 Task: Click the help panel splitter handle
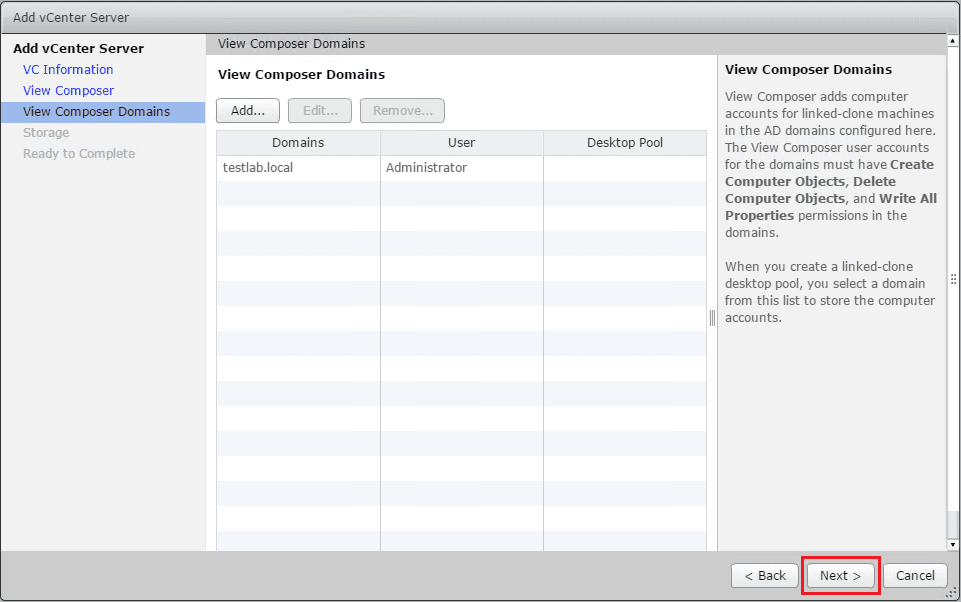[712, 318]
